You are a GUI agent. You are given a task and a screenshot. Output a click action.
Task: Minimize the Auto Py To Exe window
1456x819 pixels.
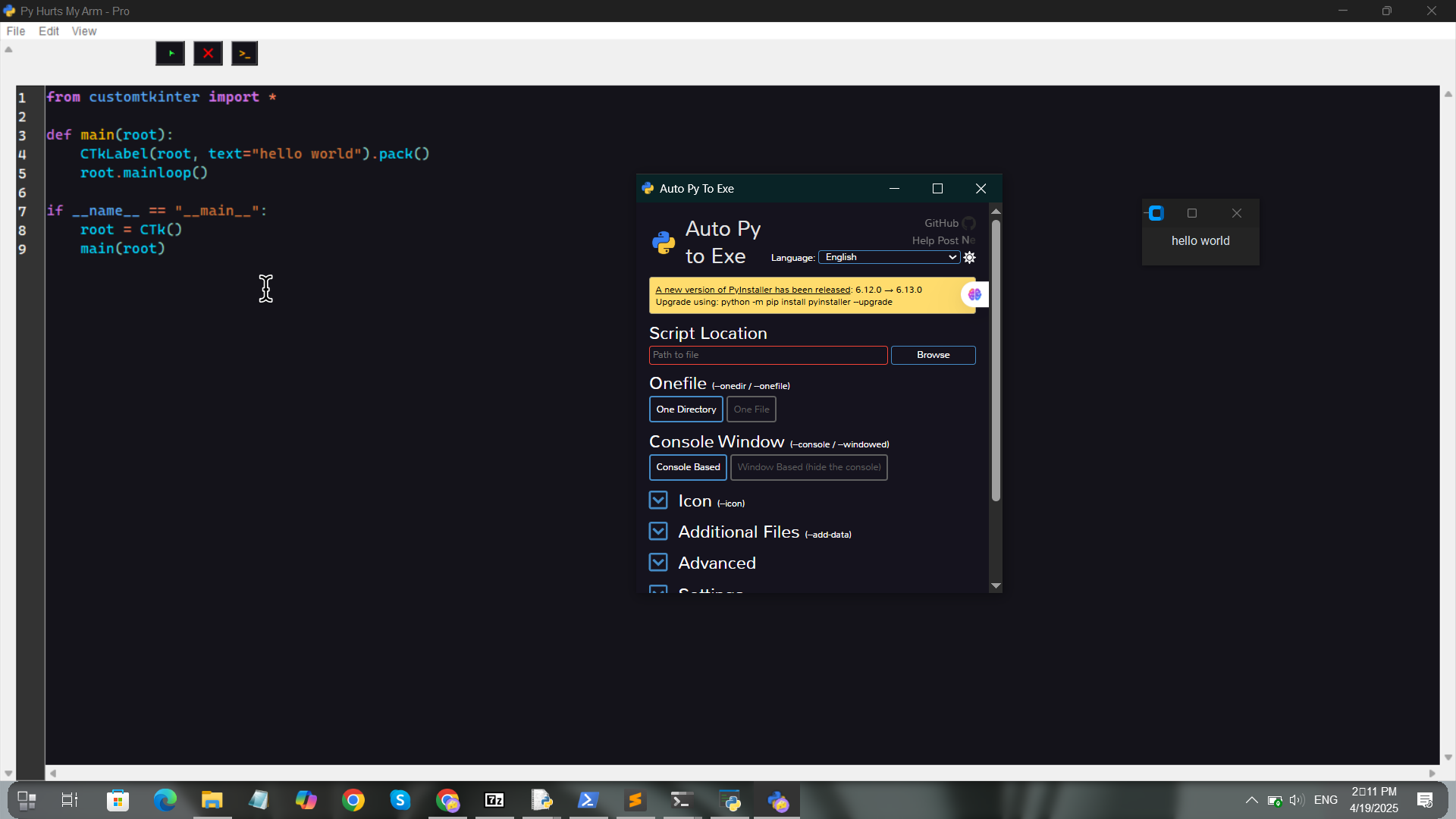click(894, 189)
